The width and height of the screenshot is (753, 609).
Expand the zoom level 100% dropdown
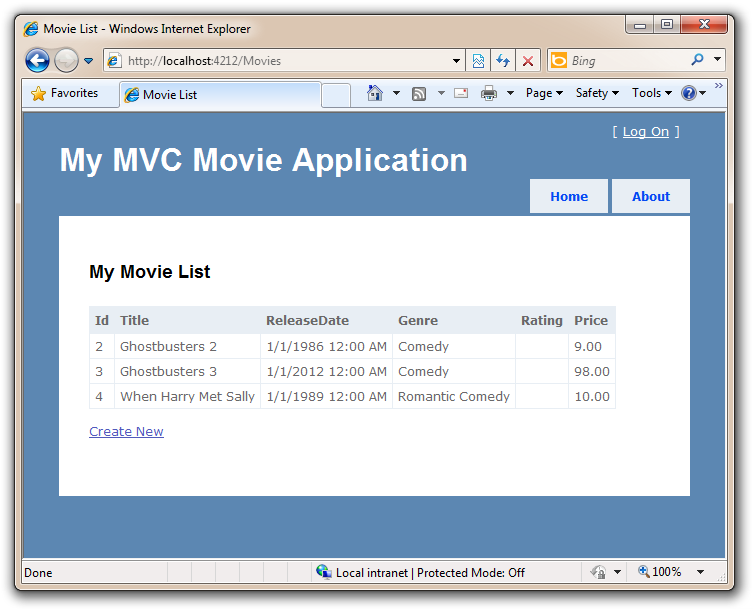pos(700,572)
